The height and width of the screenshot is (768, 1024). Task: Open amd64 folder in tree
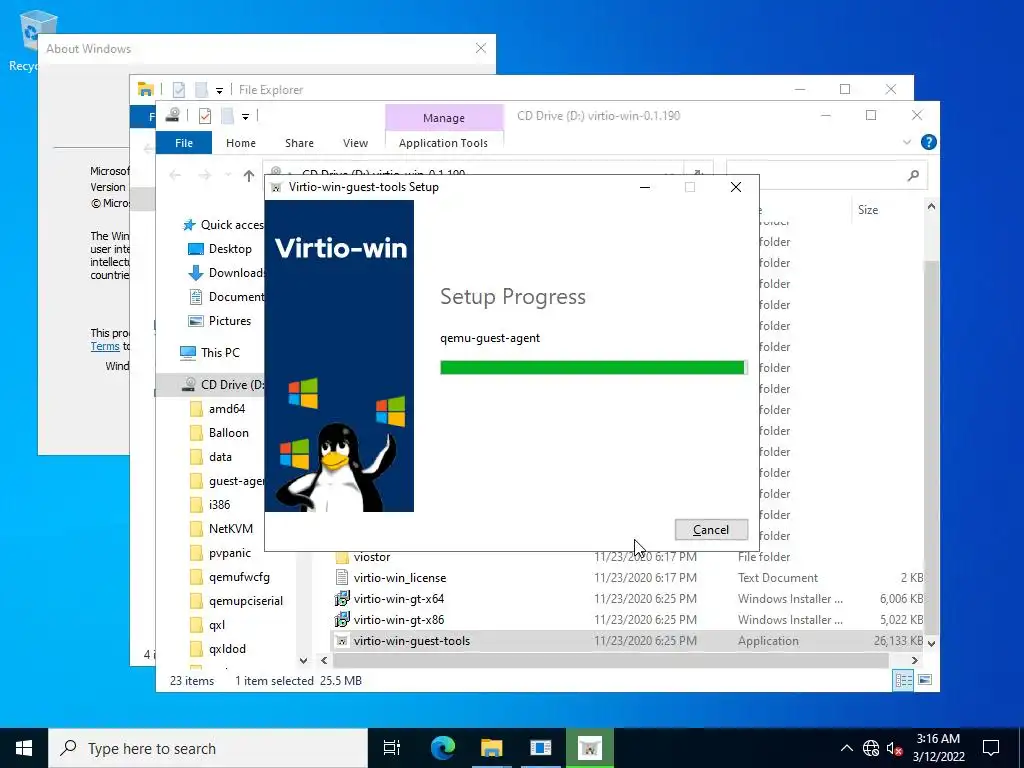point(217,409)
